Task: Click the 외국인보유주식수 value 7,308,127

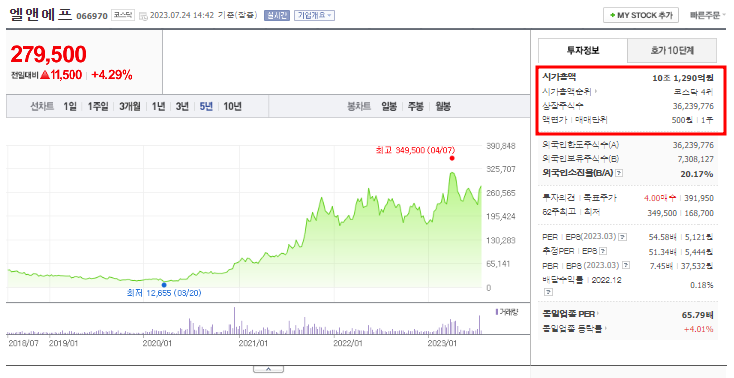Action: pyautogui.click(x=695, y=159)
